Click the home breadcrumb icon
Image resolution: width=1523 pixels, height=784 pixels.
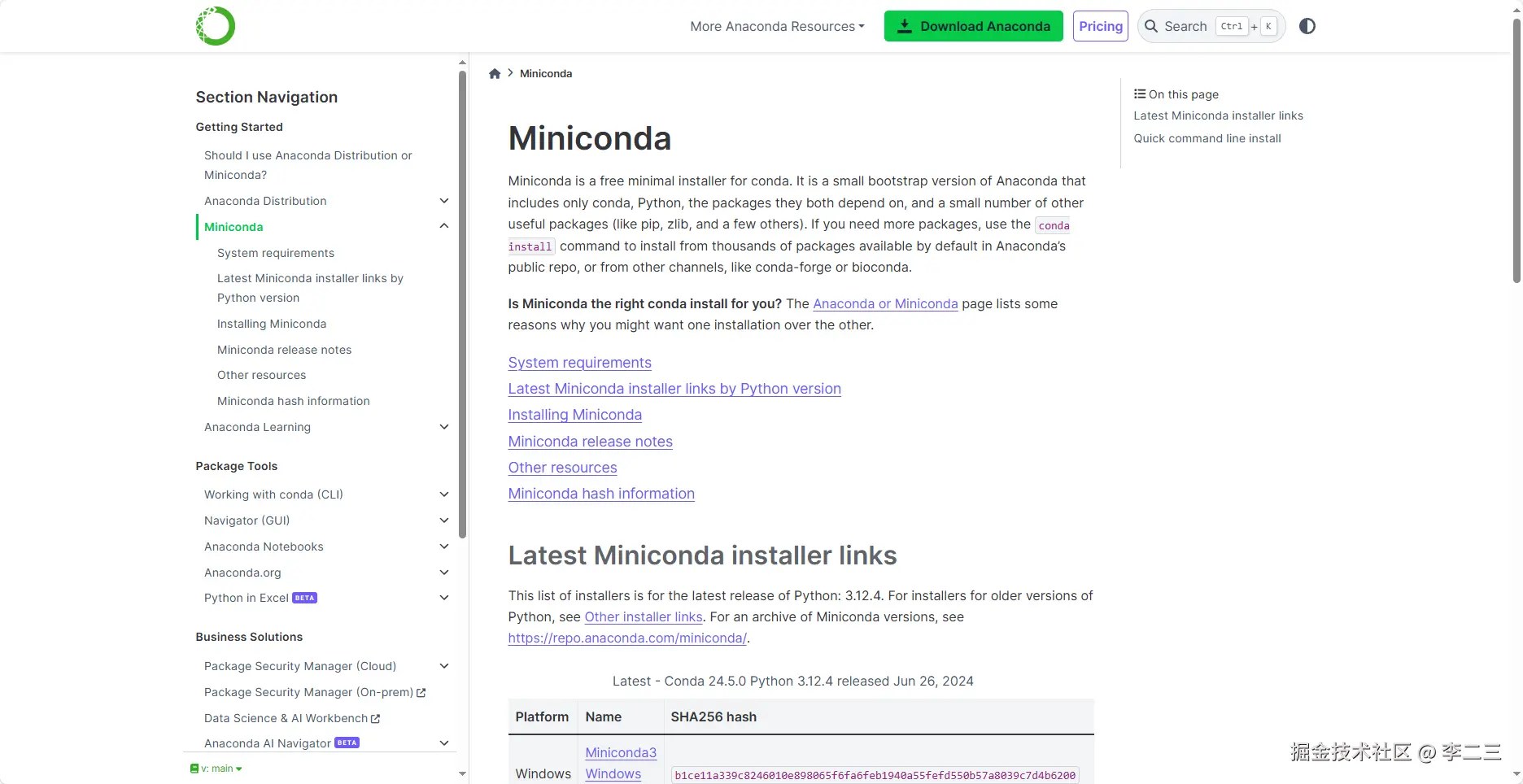point(495,74)
